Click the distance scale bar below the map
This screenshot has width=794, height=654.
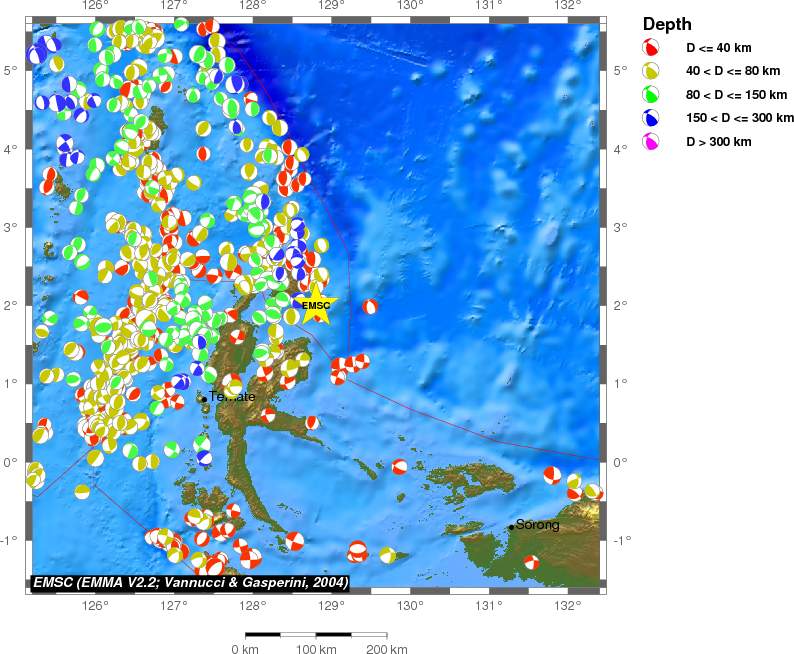pos(316,634)
